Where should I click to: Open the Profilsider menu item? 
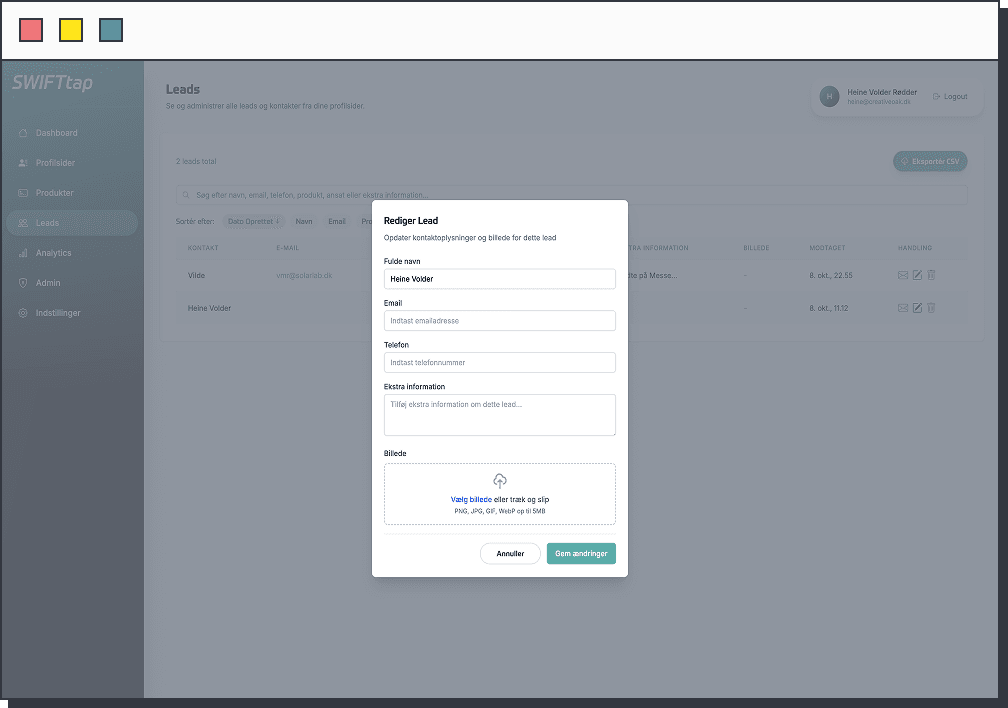tap(55, 163)
